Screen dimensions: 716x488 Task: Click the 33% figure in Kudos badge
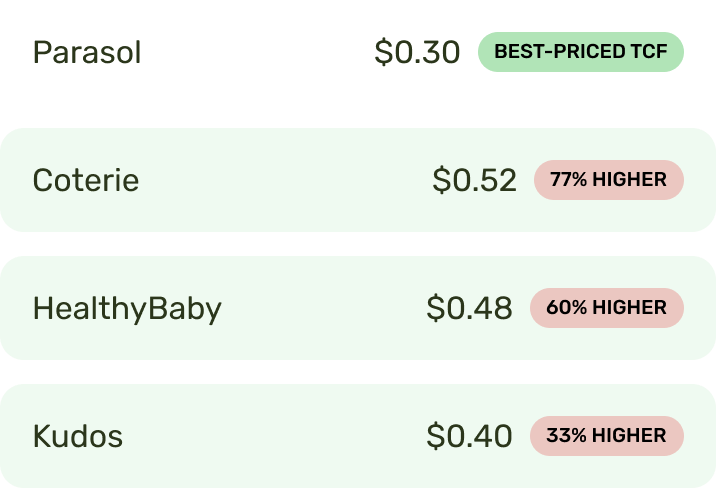(566, 436)
